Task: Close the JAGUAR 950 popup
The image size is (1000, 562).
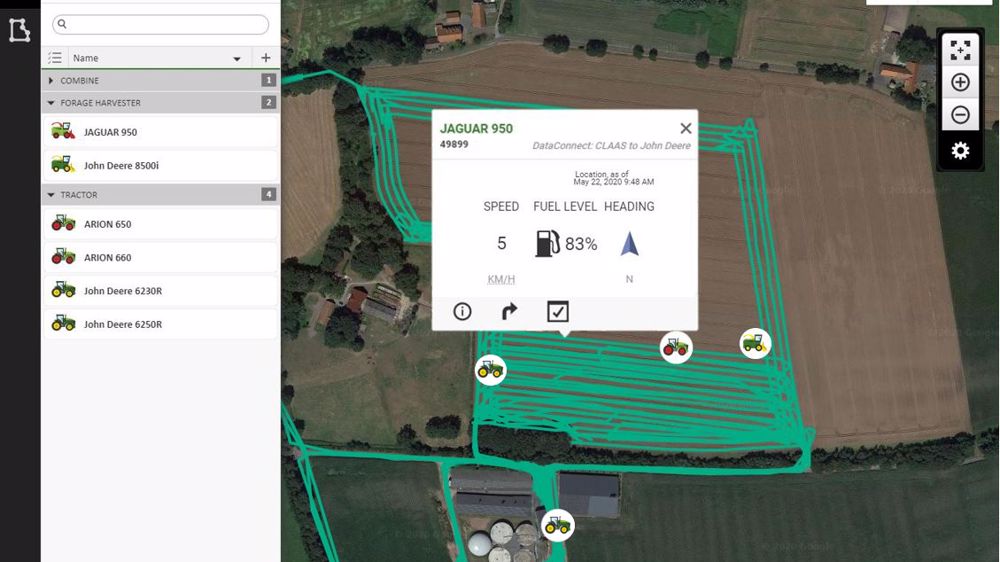Action: 686,128
